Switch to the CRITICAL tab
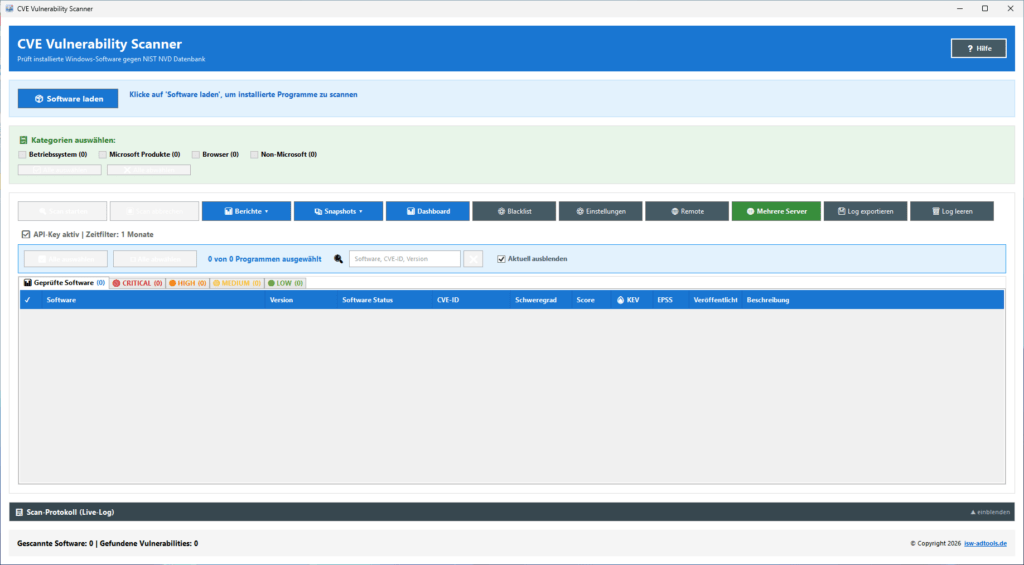 click(x=137, y=283)
